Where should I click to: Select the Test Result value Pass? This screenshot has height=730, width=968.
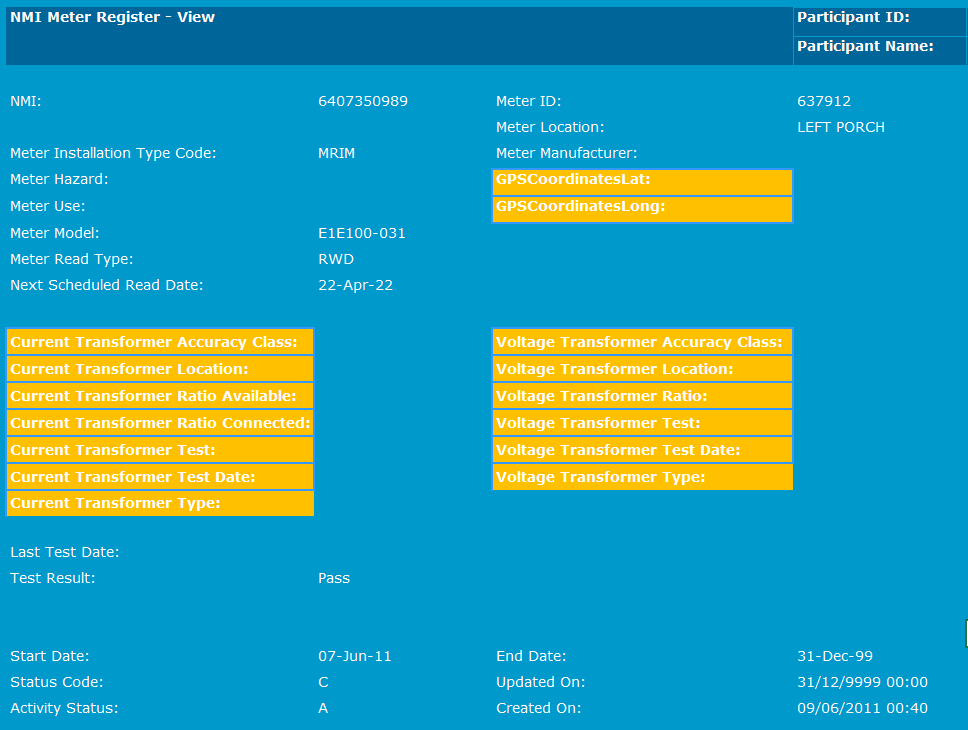pos(334,578)
